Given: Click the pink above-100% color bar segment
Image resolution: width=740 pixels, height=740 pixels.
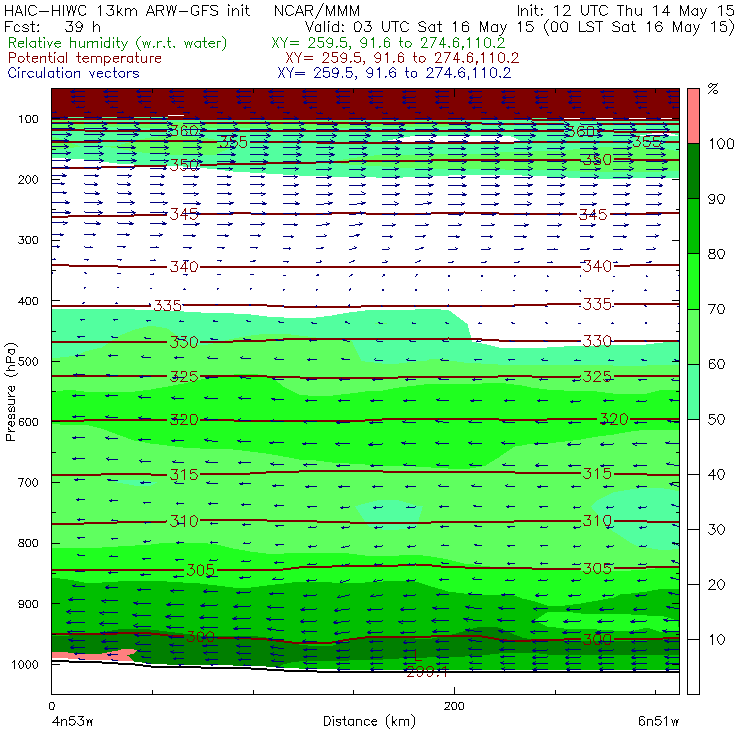Looking at the screenshot, I should pyautogui.click(x=693, y=116).
